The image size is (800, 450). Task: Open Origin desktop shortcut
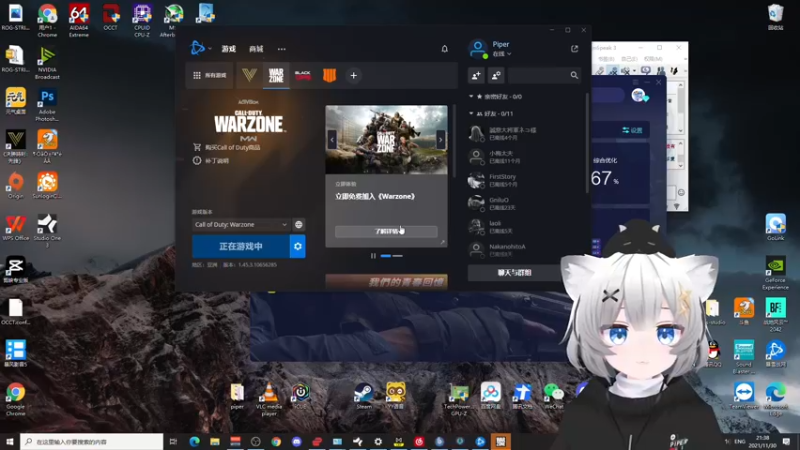(x=15, y=186)
